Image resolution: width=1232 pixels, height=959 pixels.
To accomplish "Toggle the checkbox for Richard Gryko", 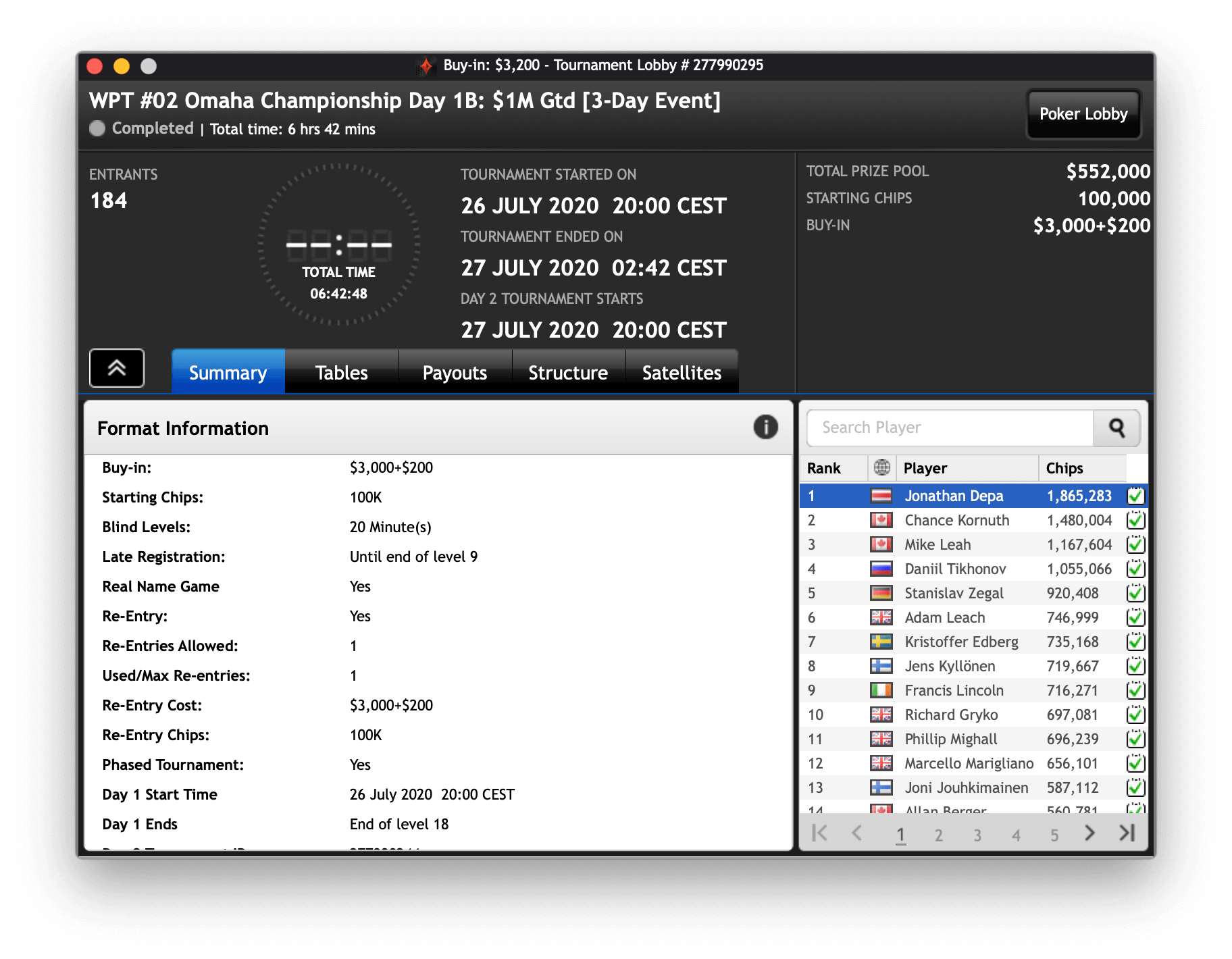I will (x=1135, y=715).
